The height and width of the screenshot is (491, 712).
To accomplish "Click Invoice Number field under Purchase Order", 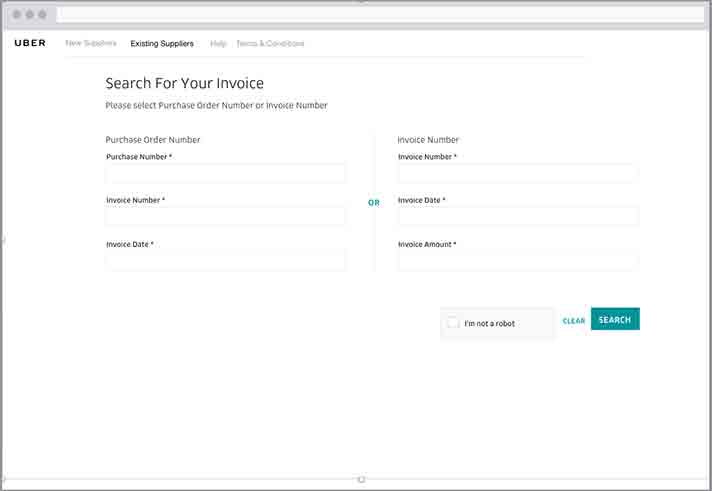I will [x=225, y=217].
